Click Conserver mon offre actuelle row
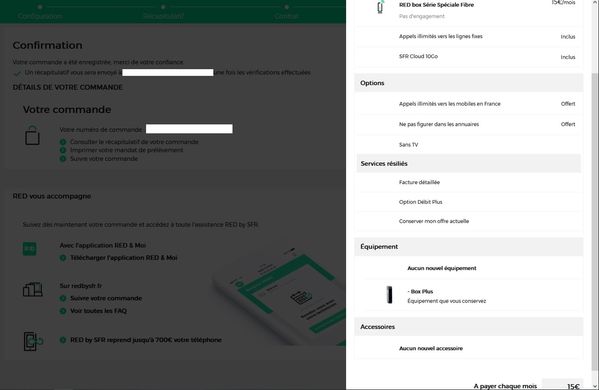Viewport: 599px width, 390px height. point(469,221)
